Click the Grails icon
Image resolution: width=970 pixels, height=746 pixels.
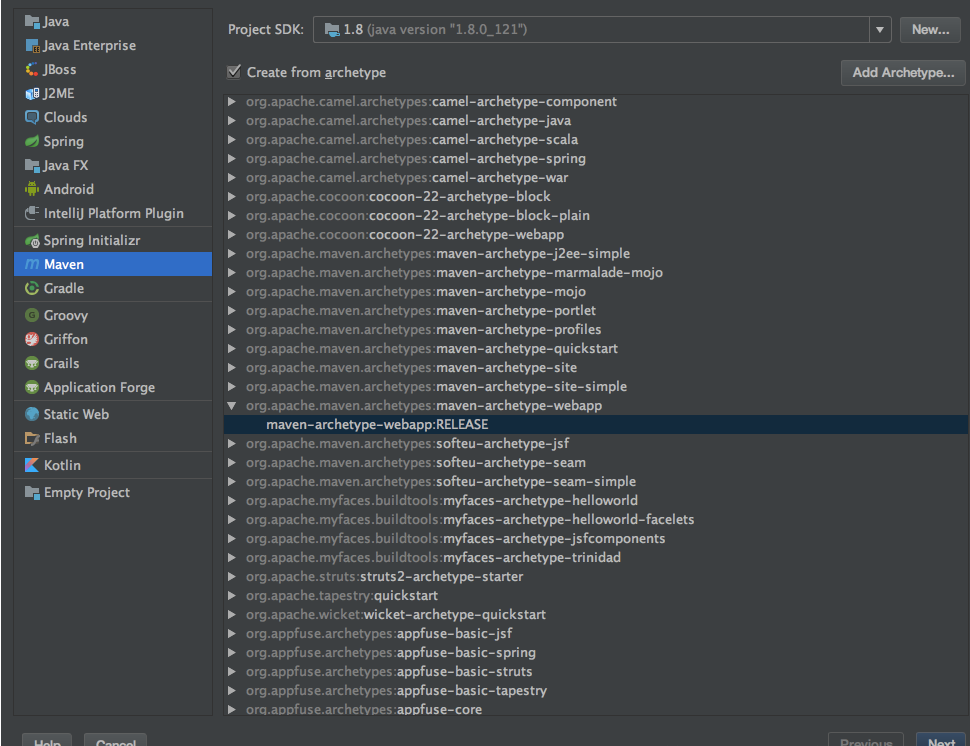click(x=32, y=364)
